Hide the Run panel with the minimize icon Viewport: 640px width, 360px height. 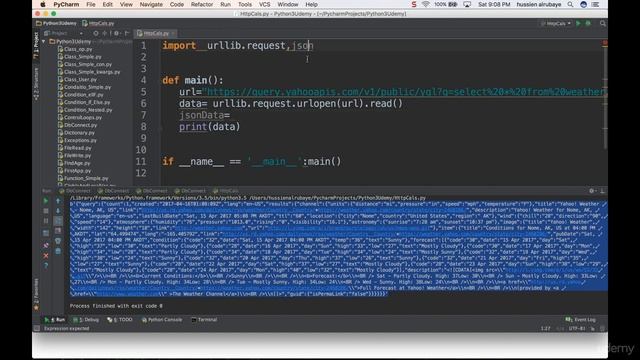[x=602, y=191]
